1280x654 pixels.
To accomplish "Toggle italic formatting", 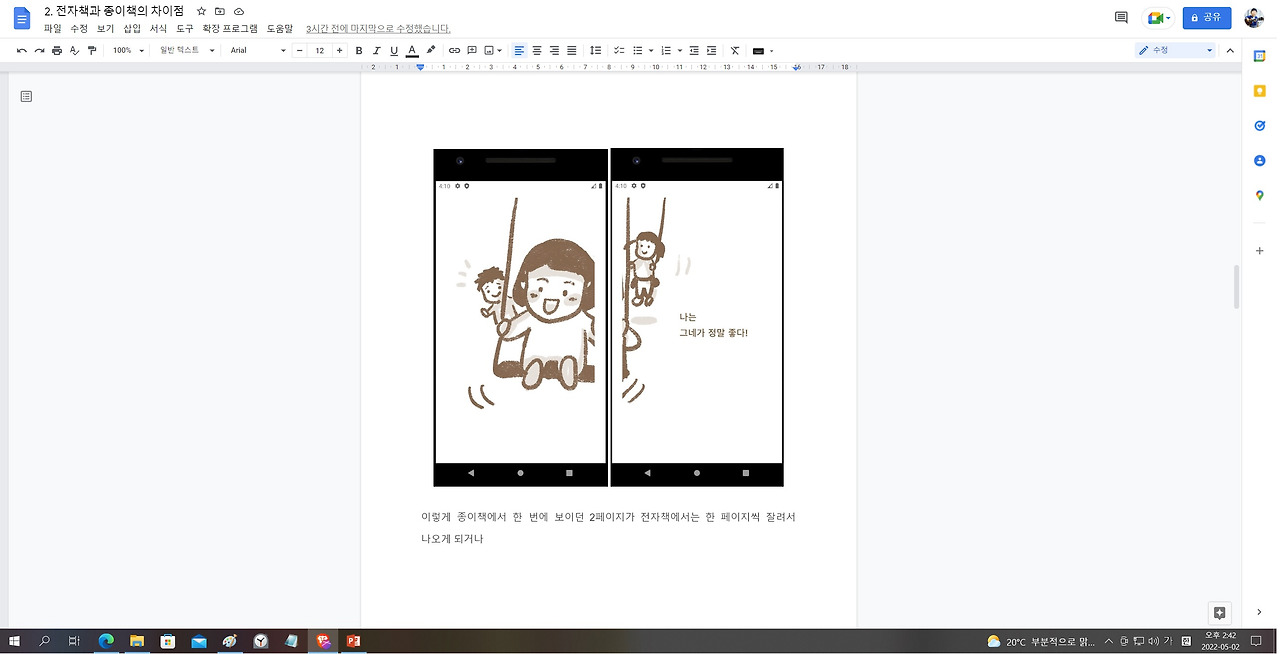I will [377, 50].
